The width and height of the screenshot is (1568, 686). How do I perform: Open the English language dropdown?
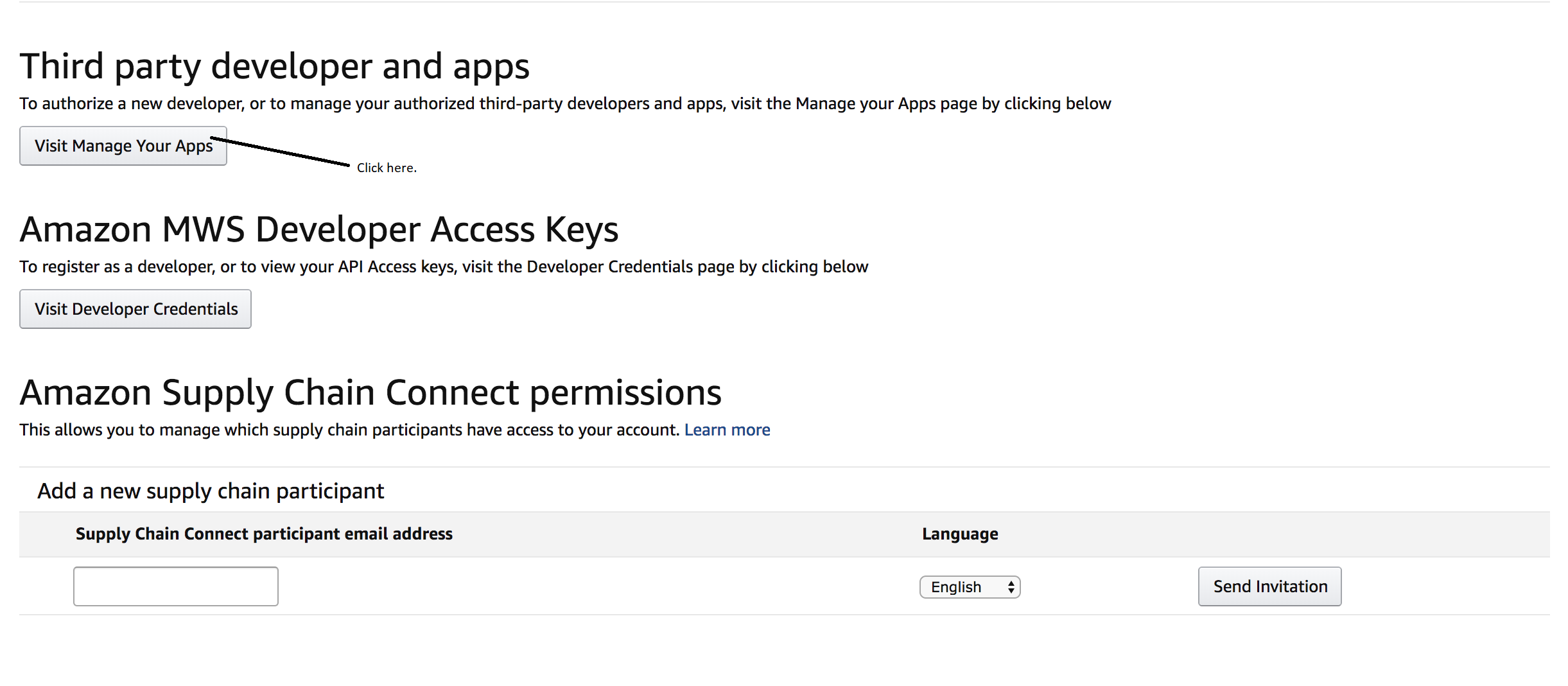point(970,587)
